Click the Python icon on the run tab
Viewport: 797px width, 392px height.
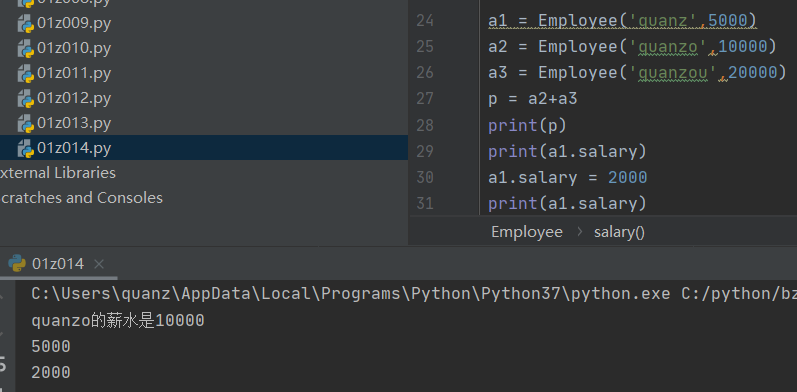point(17,263)
